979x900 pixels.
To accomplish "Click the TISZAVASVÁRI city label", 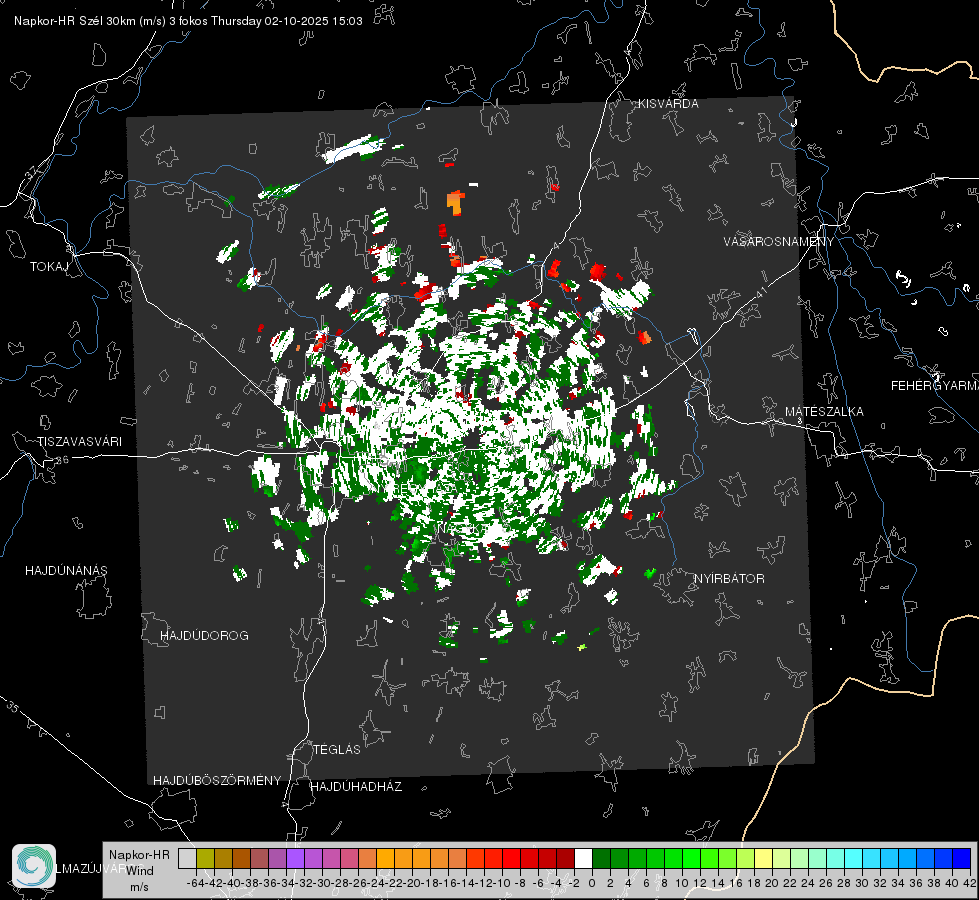I will click(x=80, y=442).
